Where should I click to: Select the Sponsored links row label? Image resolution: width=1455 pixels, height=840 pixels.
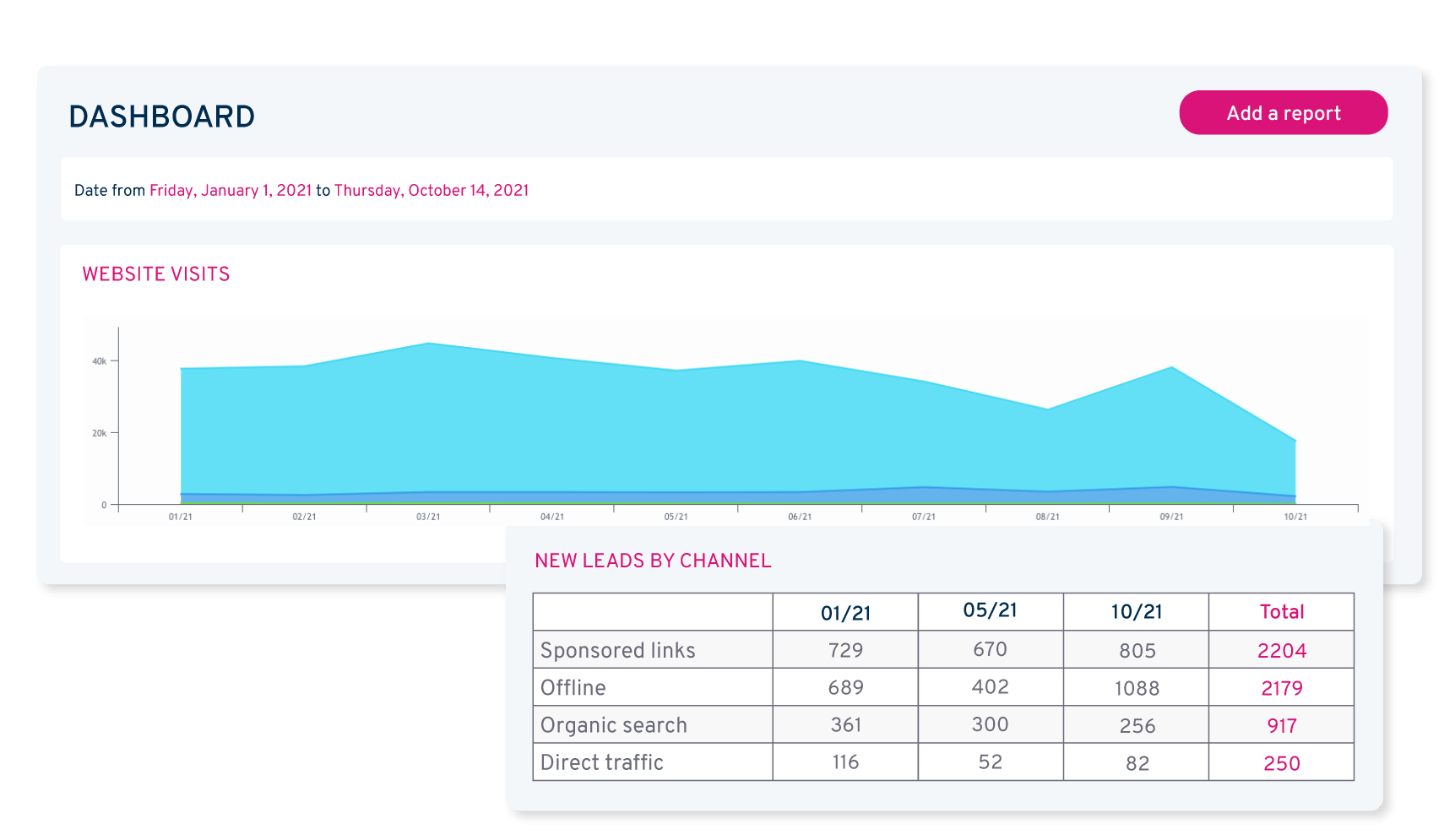click(x=618, y=650)
